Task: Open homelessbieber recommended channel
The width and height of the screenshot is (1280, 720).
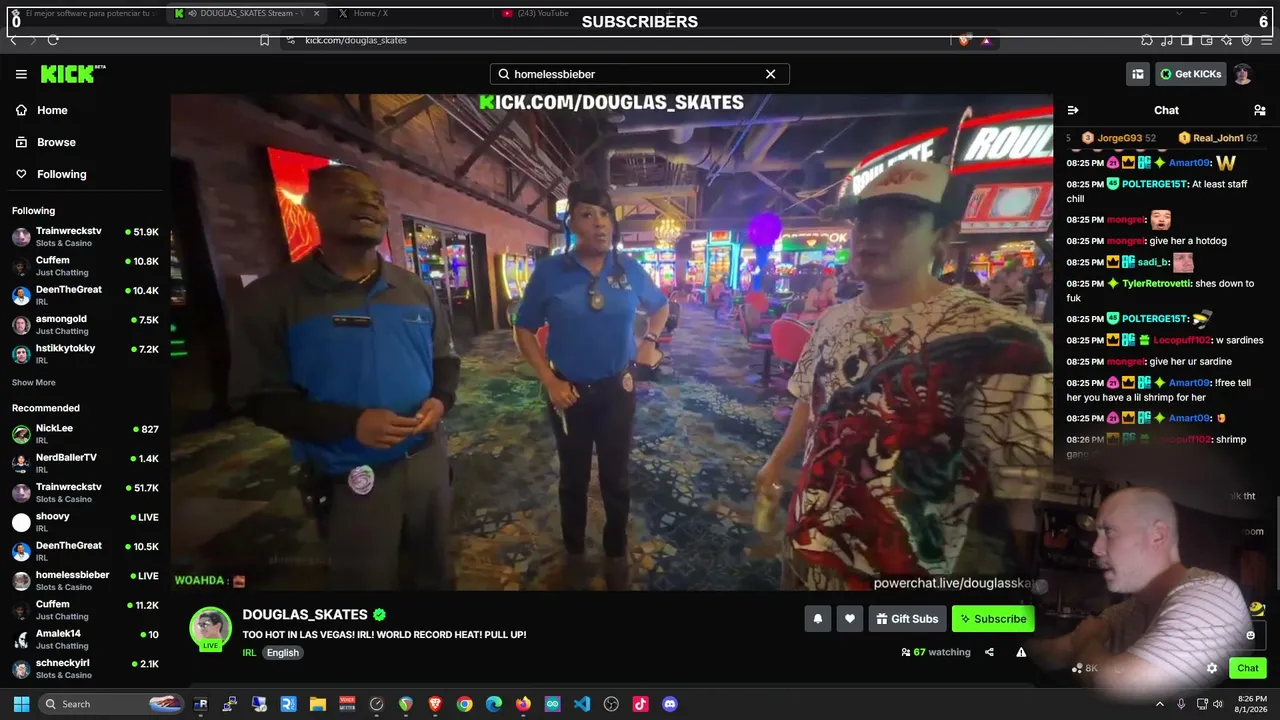Action: 85,580
